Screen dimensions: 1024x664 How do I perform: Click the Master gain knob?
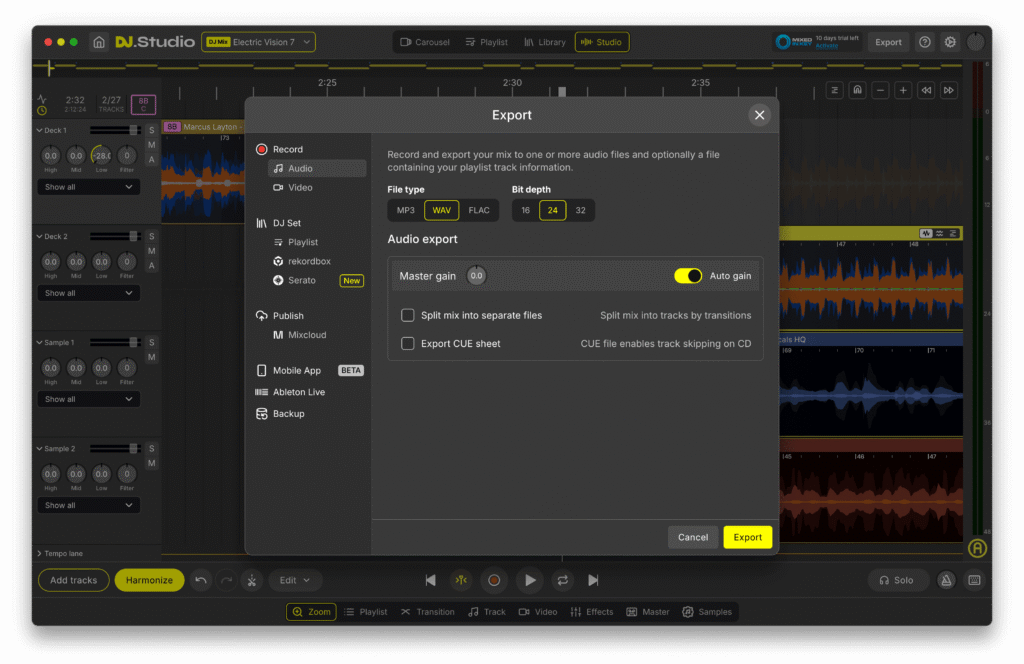(477, 276)
